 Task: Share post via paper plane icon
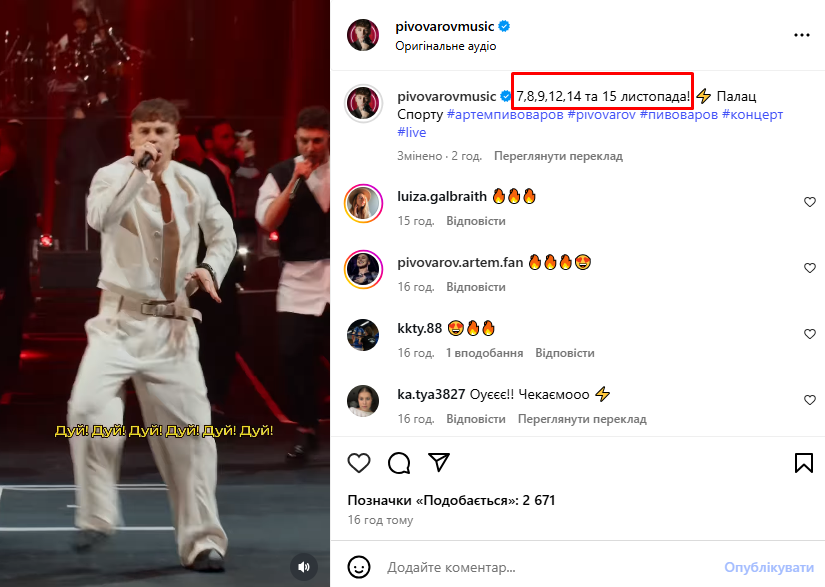pos(438,462)
